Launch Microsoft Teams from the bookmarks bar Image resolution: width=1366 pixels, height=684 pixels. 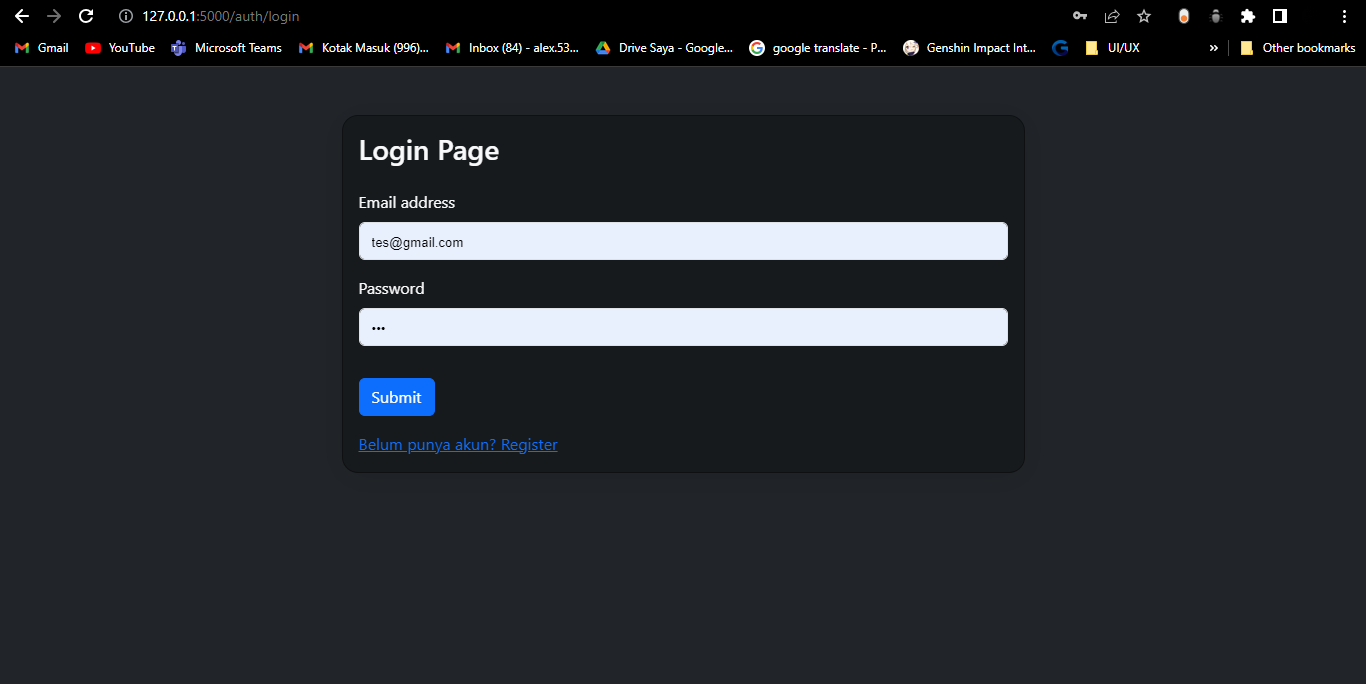click(x=226, y=47)
